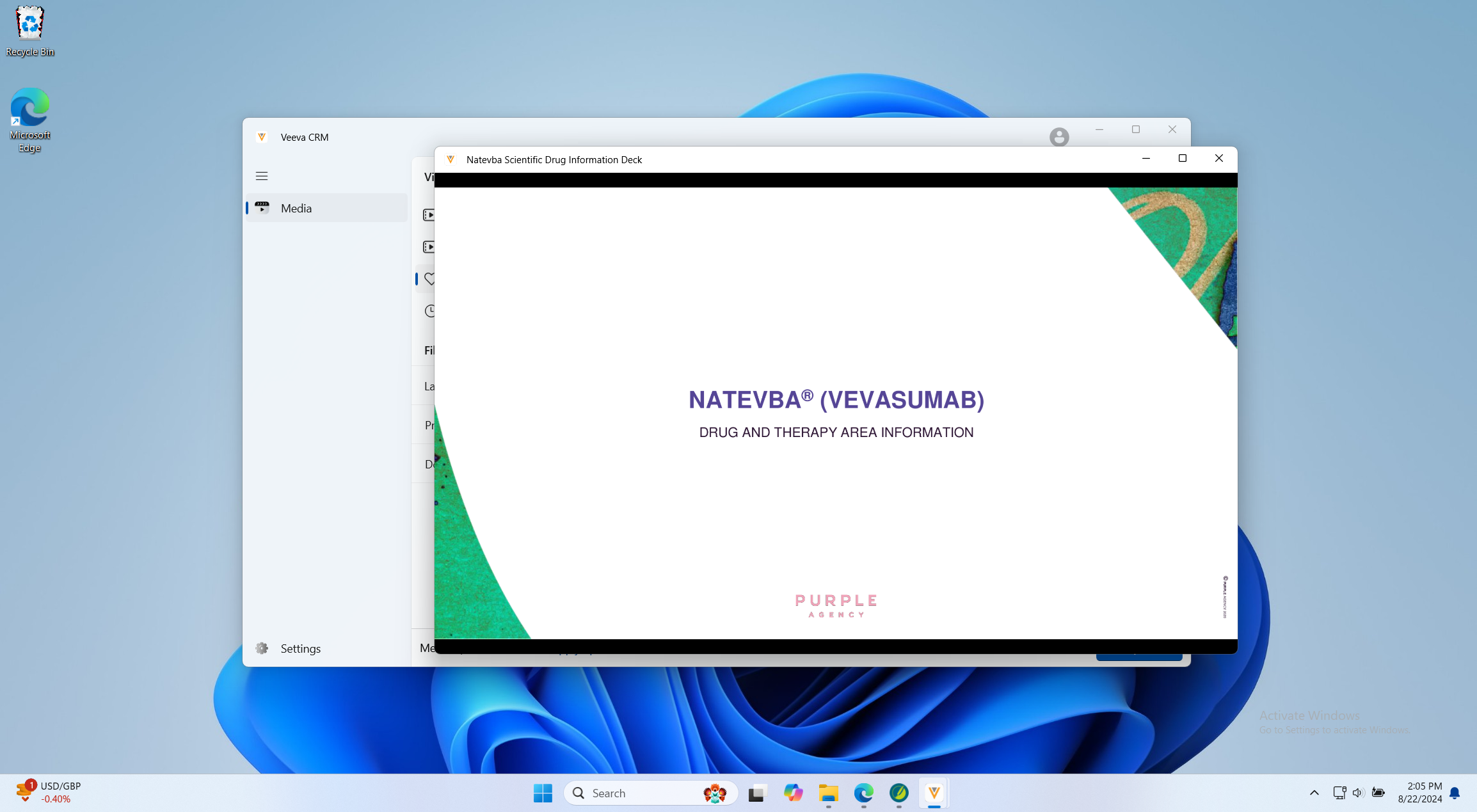Open Settings in Veeva CRM sidebar
Viewport: 1477px width, 812px height.
click(299, 648)
